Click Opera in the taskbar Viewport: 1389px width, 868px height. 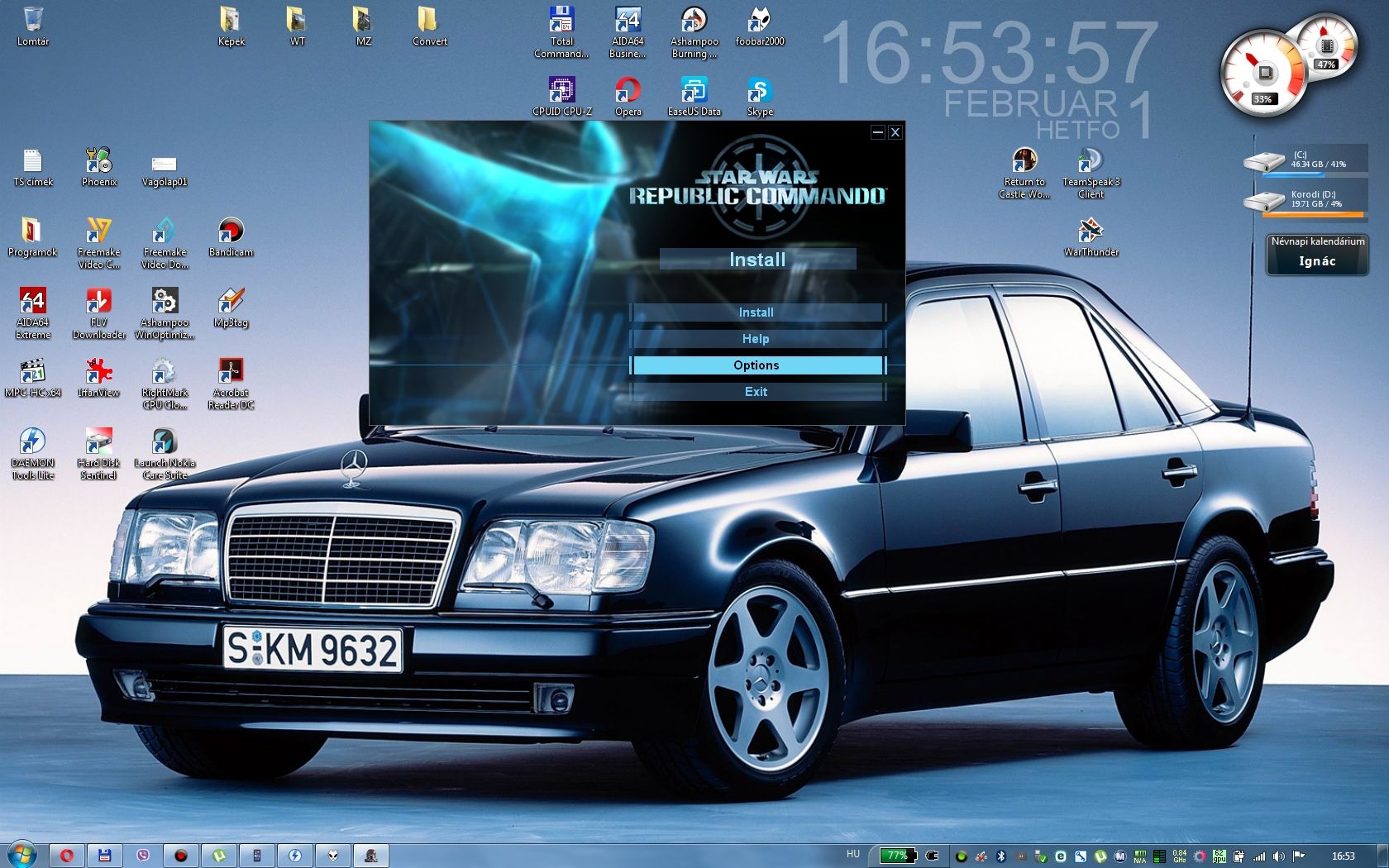pyautogui.click(x=67, y=856)
